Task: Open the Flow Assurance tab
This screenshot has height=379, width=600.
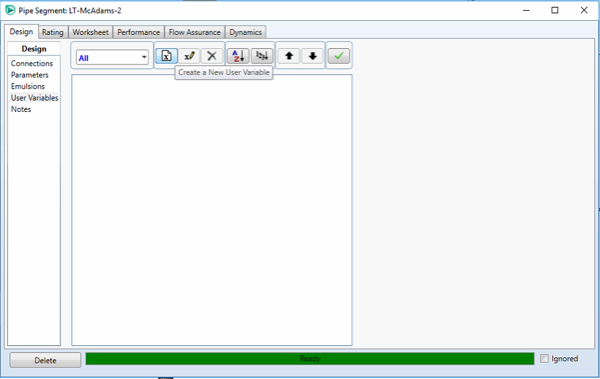Action: pyautogui.click(x=195, y=32)
